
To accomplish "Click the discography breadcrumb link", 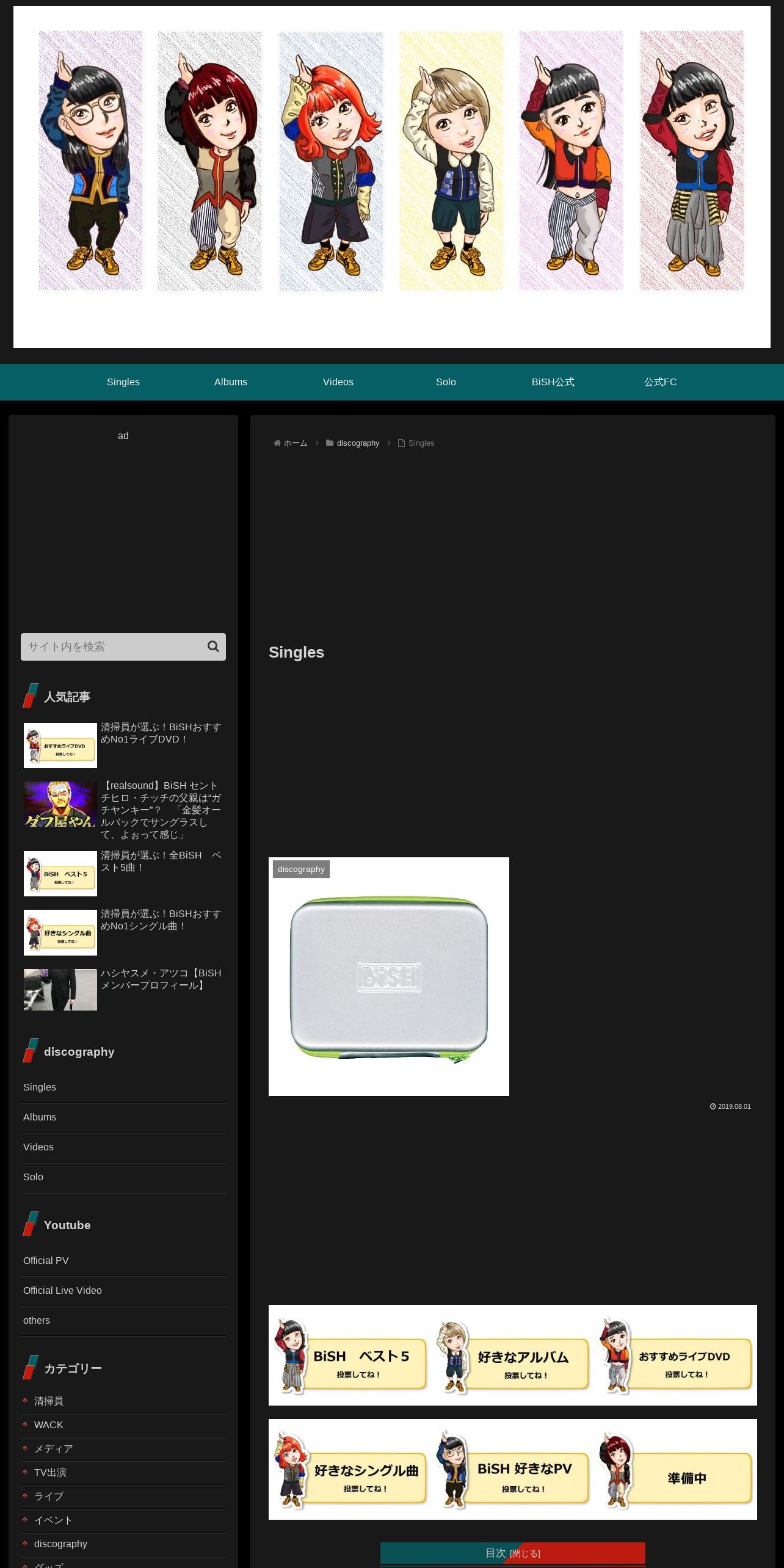I will (358, 443).
